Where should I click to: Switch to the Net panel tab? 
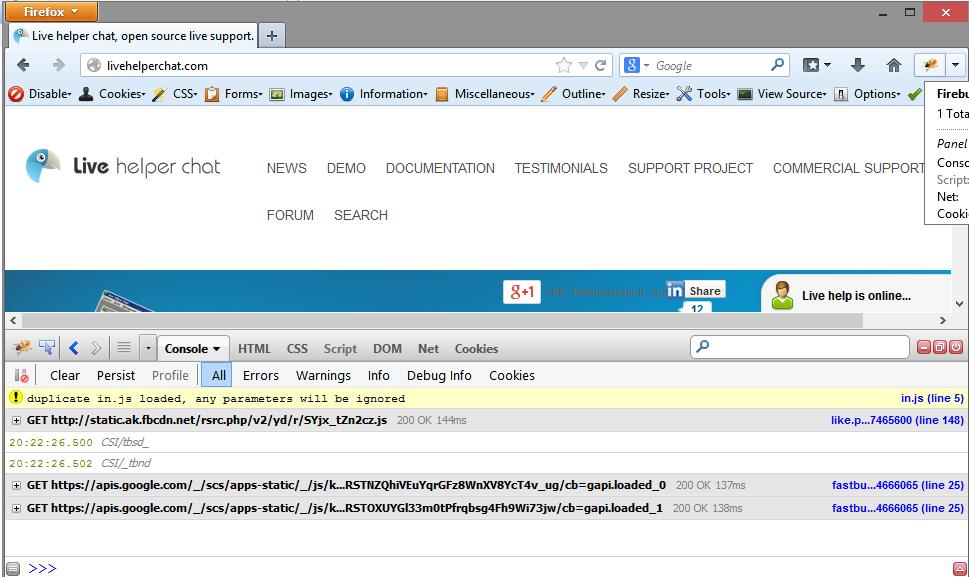click(x=428, y=348)
